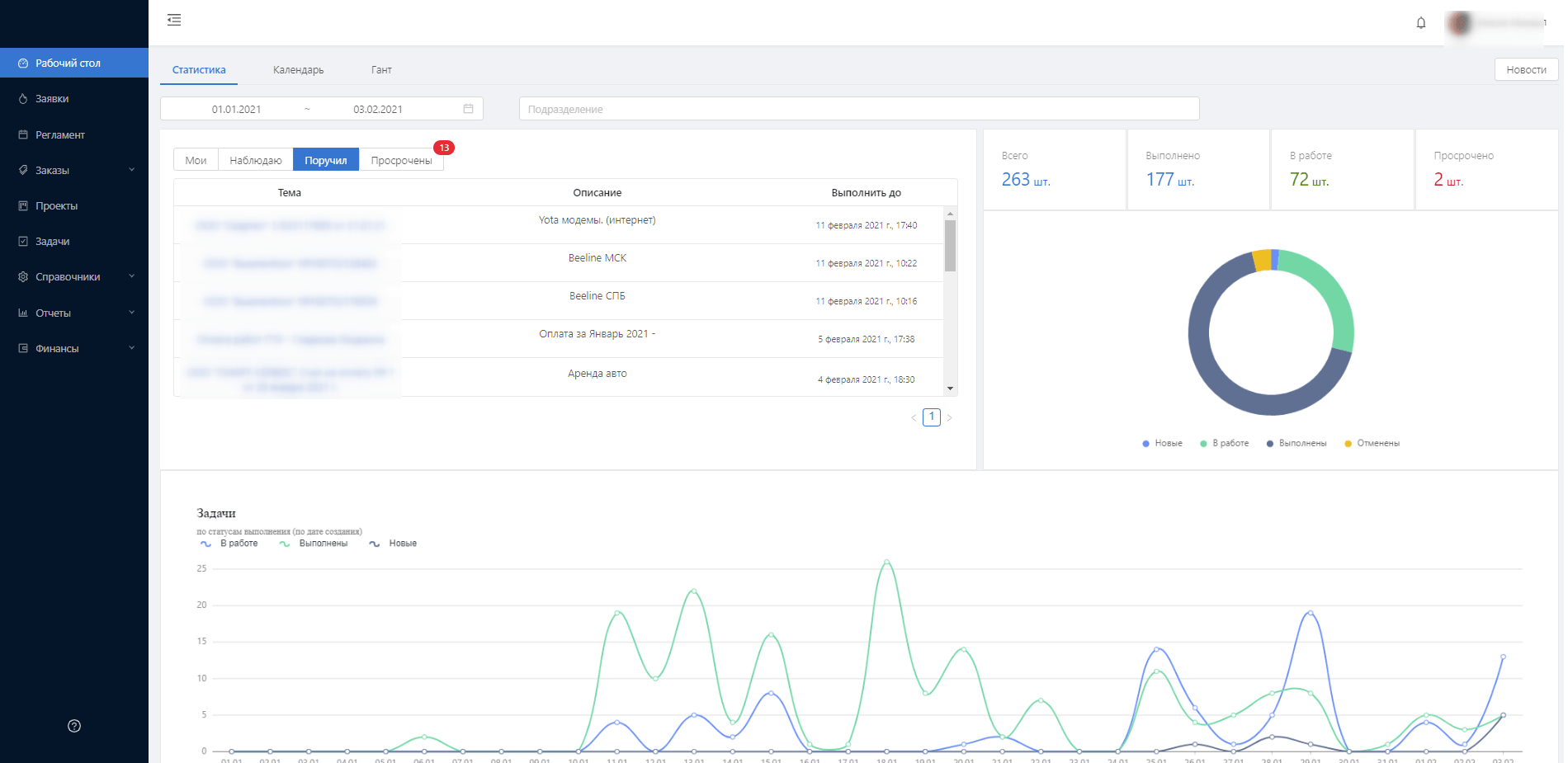Click the В работе 72 шт. statistic card
This screenshot has width=1568, height=763.
[1343, 169]
